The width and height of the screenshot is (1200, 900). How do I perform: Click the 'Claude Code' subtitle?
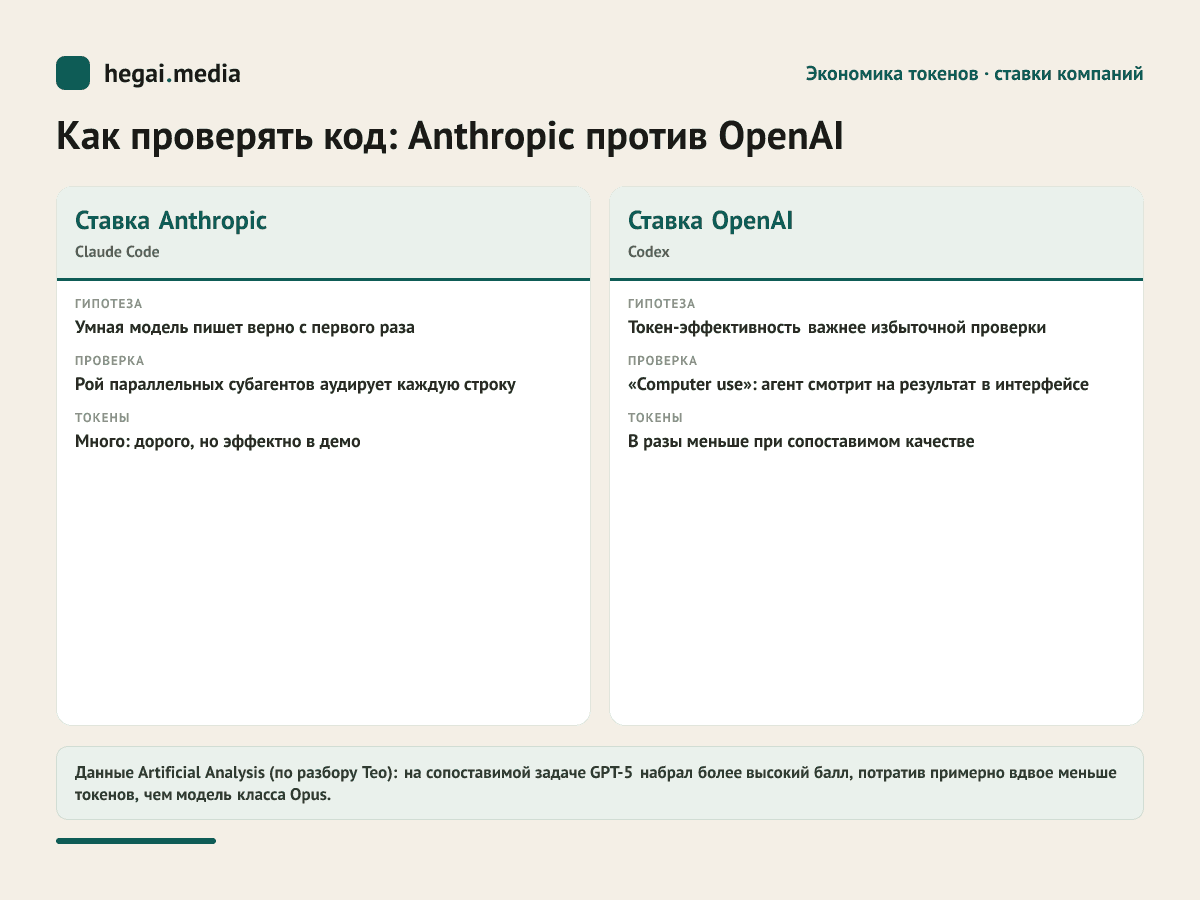(117, 252)
